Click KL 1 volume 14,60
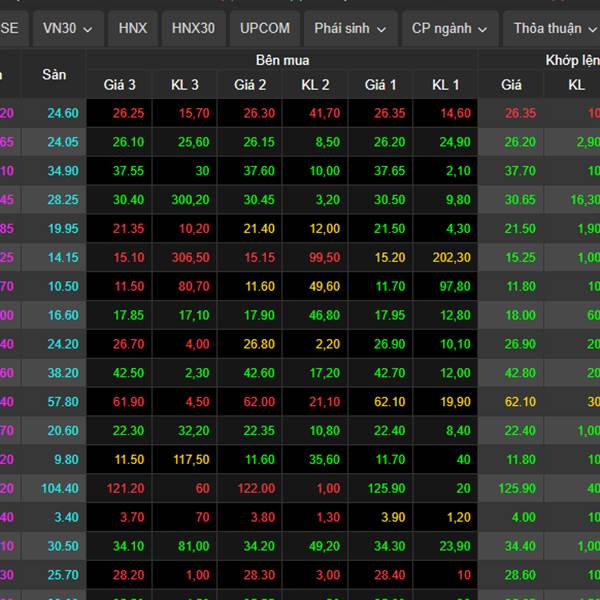The image size is (600, 600). pos(455,113)
